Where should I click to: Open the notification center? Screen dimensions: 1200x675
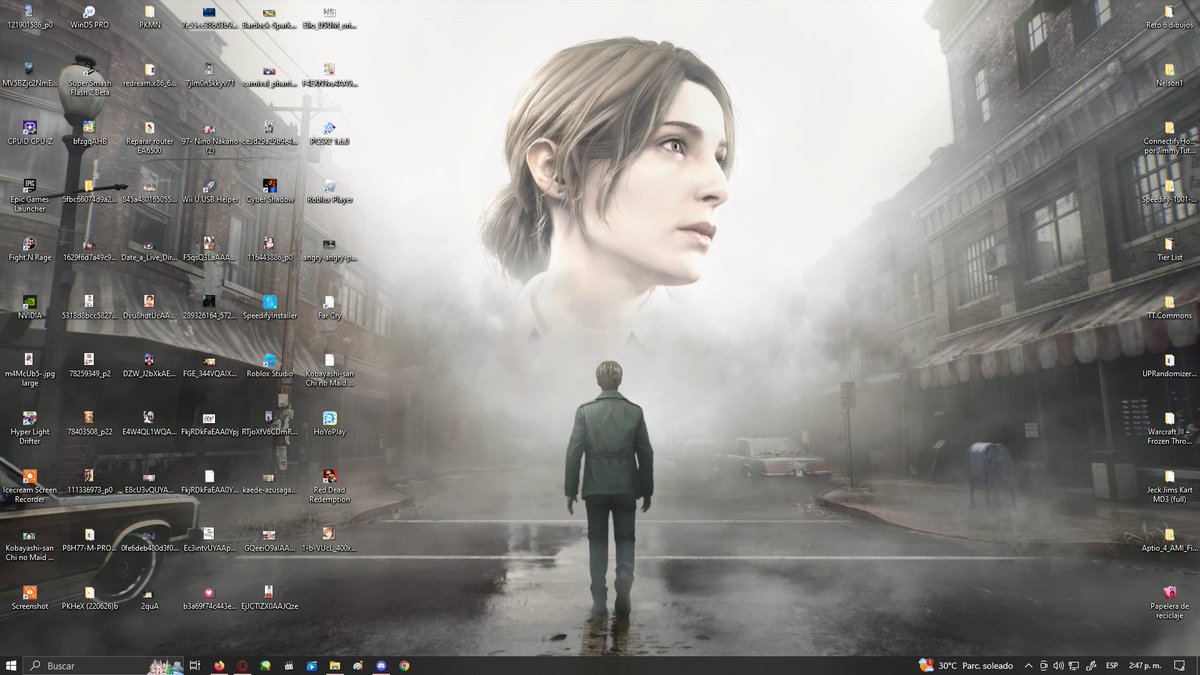(1181, 665)
